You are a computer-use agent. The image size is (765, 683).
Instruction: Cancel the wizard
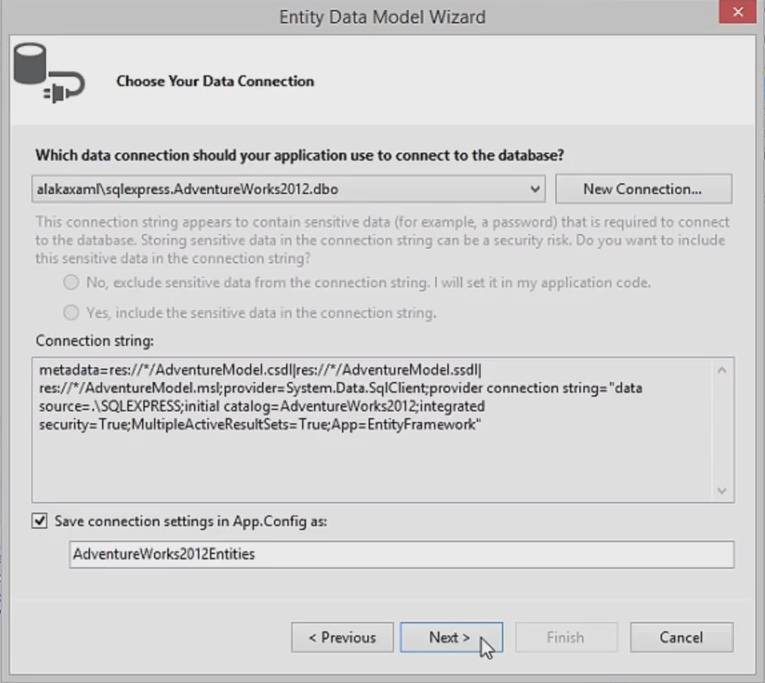pyautogui.click(x=682, y=637)
